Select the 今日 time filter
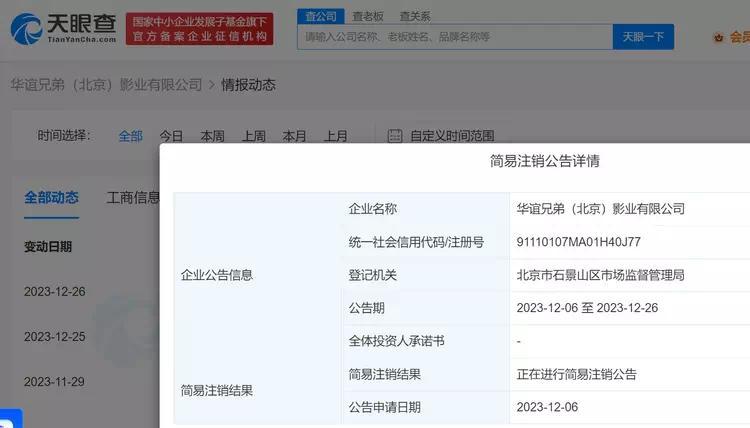This screenshot has height=428, width=750. [171, 136]
